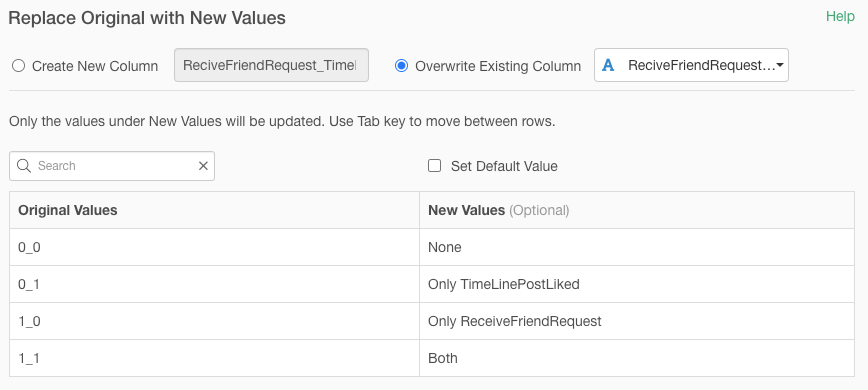Screen dimensions: 868x390
Task: Edit 'Only TimeLinePostLiked' new value cell
Action: tap(637, 284)
